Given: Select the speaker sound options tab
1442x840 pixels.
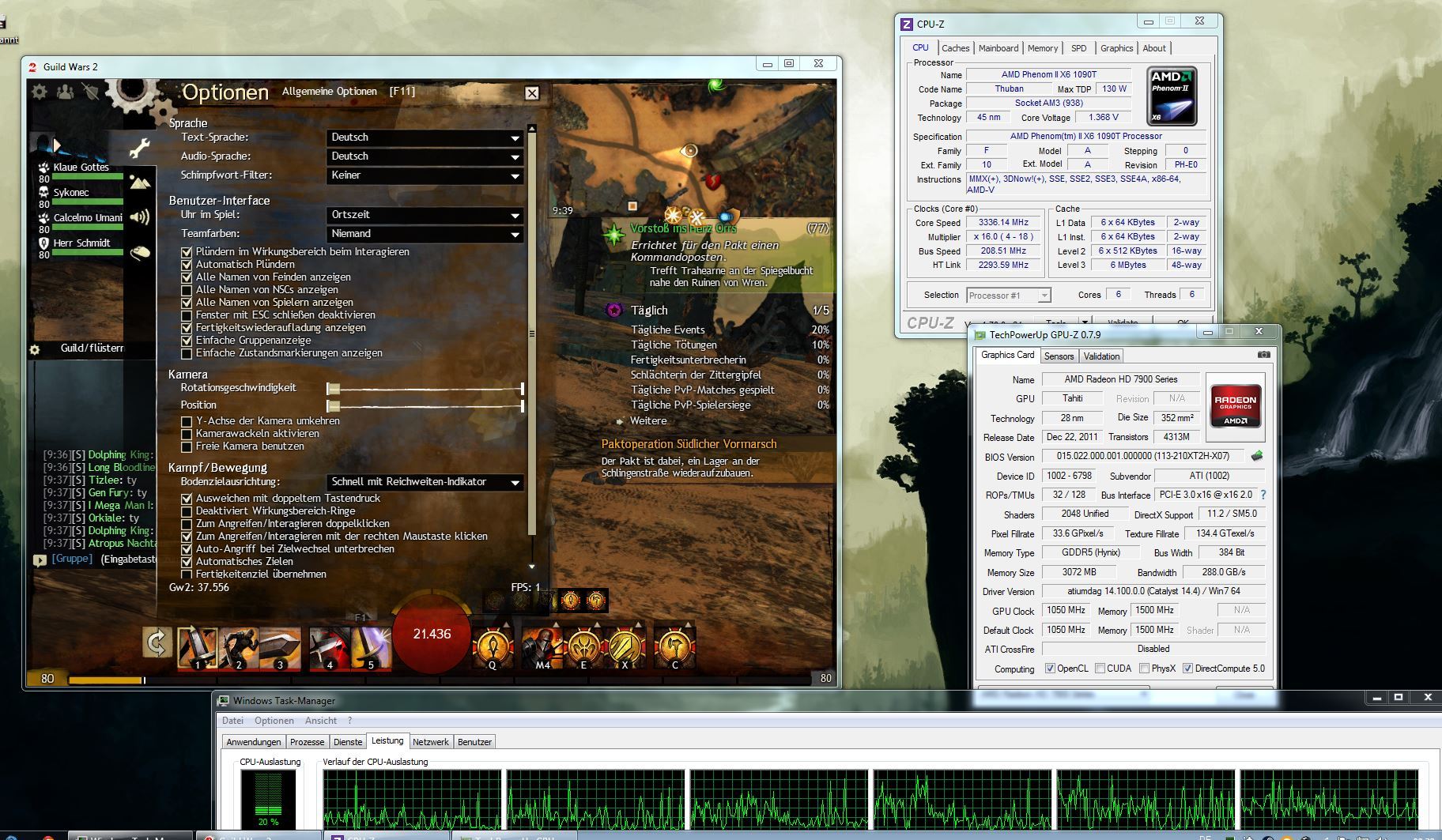Looking at the screenshot, I should tap(140, 217).
